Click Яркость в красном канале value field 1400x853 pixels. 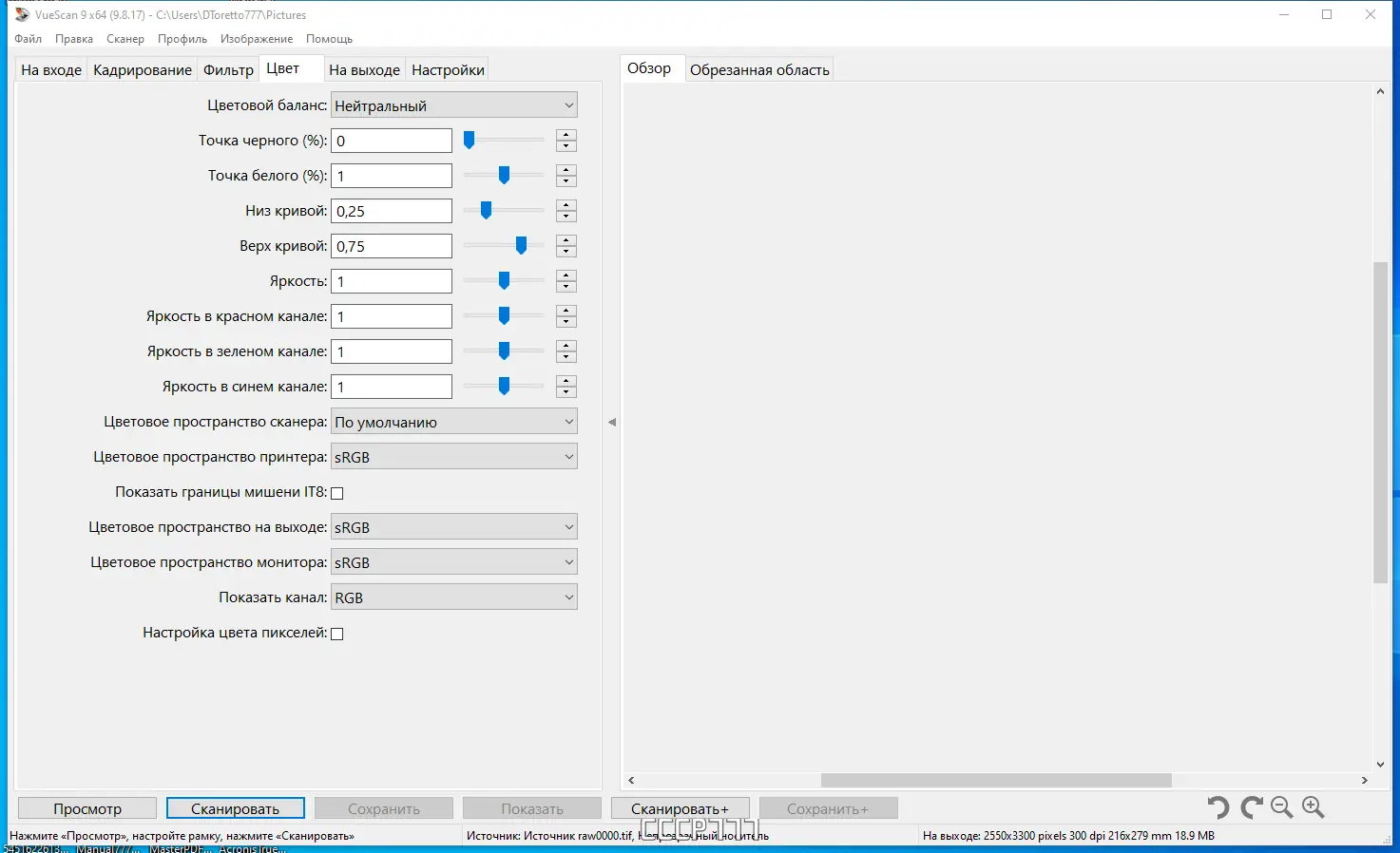pos(392,316)
